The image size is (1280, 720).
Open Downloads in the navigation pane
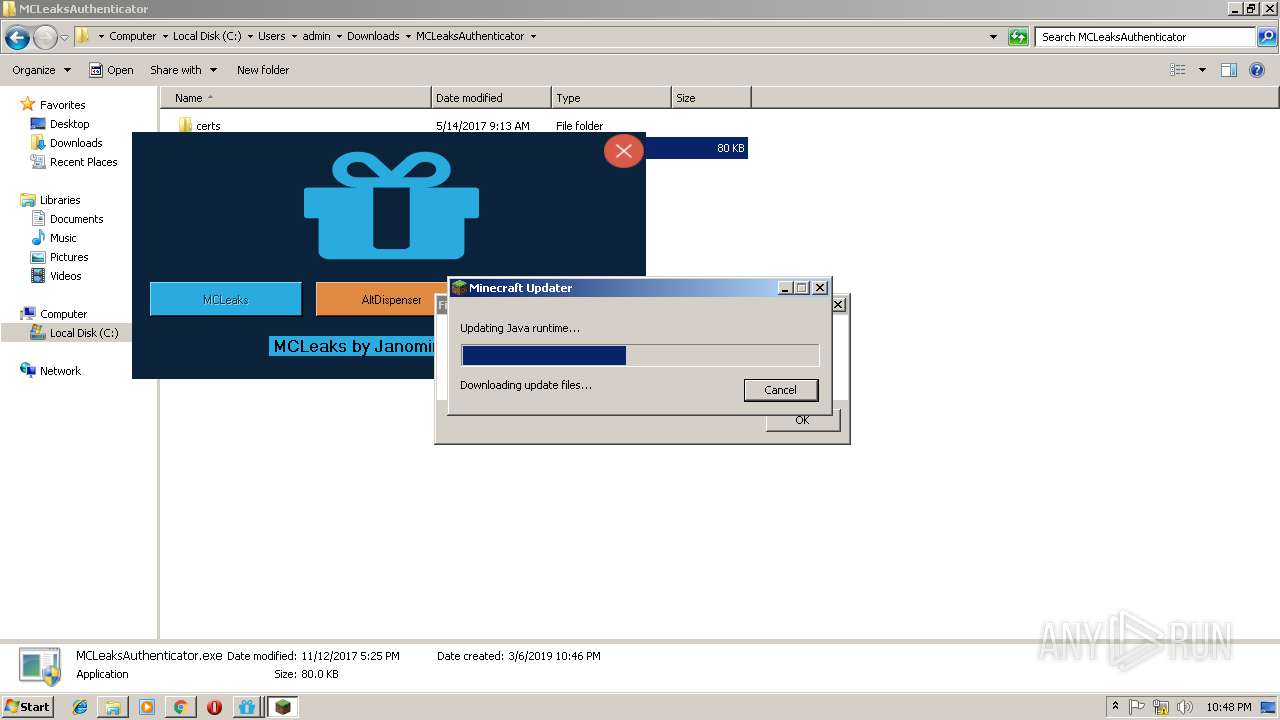(76, 143)
